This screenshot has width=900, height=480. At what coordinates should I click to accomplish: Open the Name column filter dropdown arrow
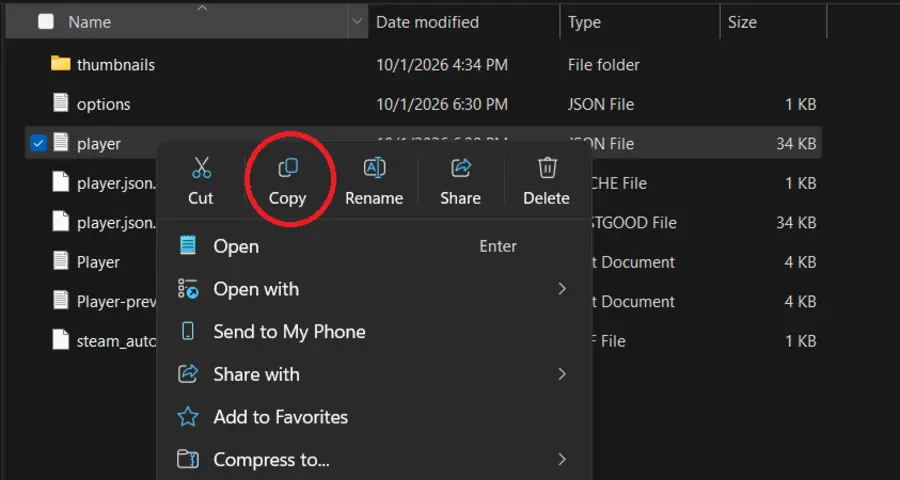[x=357, y=22]
